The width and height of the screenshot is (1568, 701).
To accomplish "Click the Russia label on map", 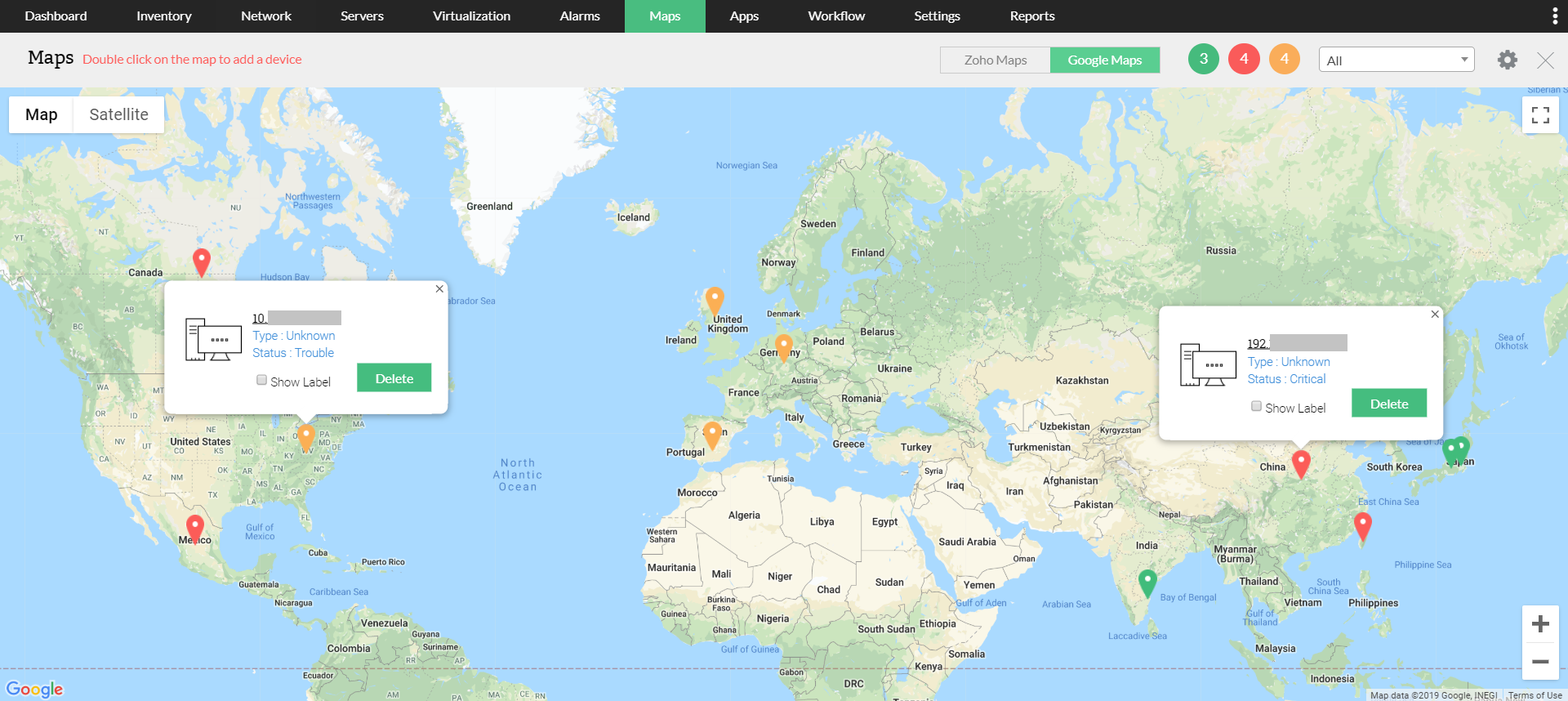I will pos(1221,251).
